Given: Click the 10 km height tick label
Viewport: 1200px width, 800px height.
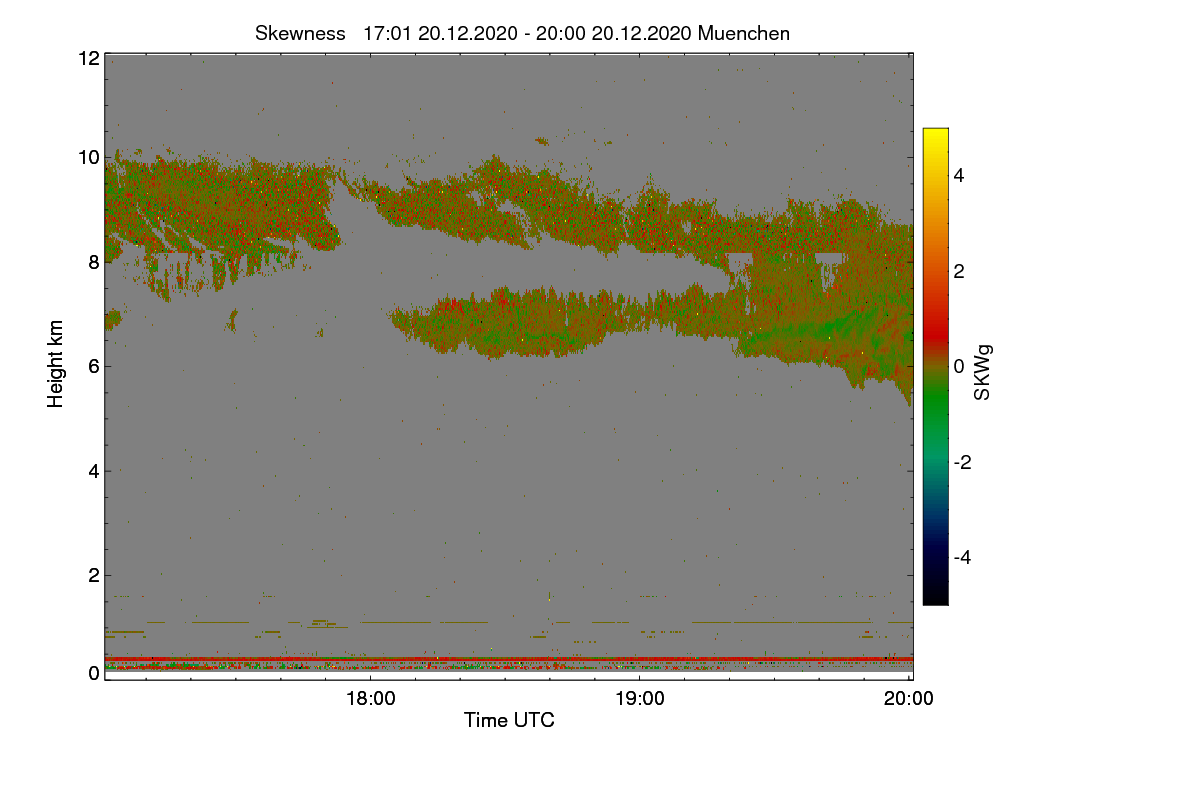Looking at the screenshot, I should tap(88, 157).
